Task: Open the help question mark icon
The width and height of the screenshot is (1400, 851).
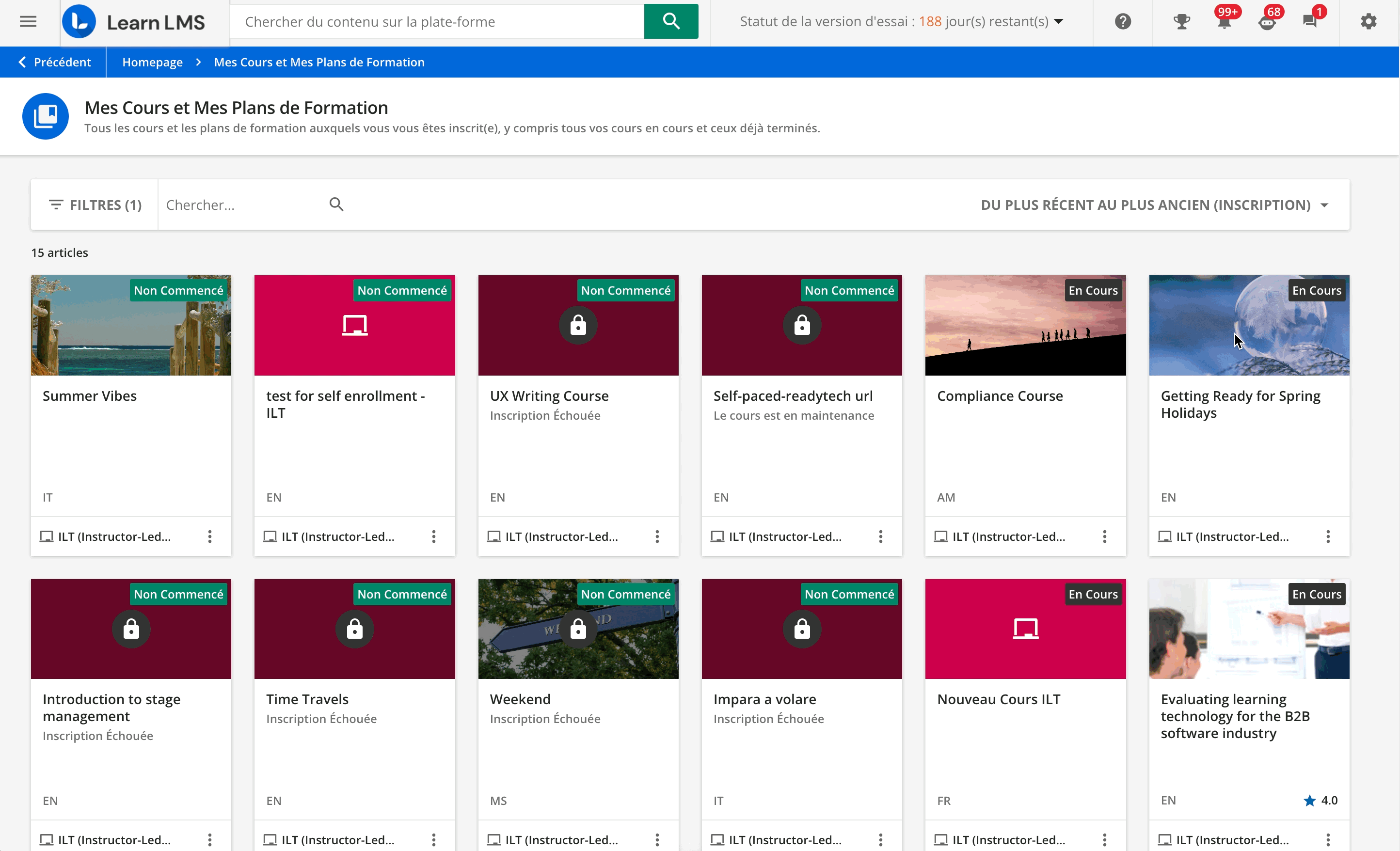Action: pos(1123,22)
